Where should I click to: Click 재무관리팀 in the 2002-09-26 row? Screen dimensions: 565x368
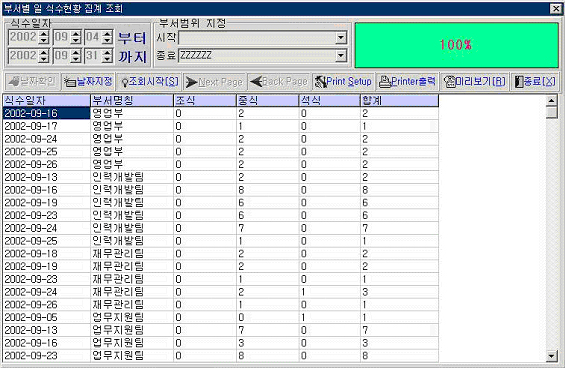click(x=132, y=305)
